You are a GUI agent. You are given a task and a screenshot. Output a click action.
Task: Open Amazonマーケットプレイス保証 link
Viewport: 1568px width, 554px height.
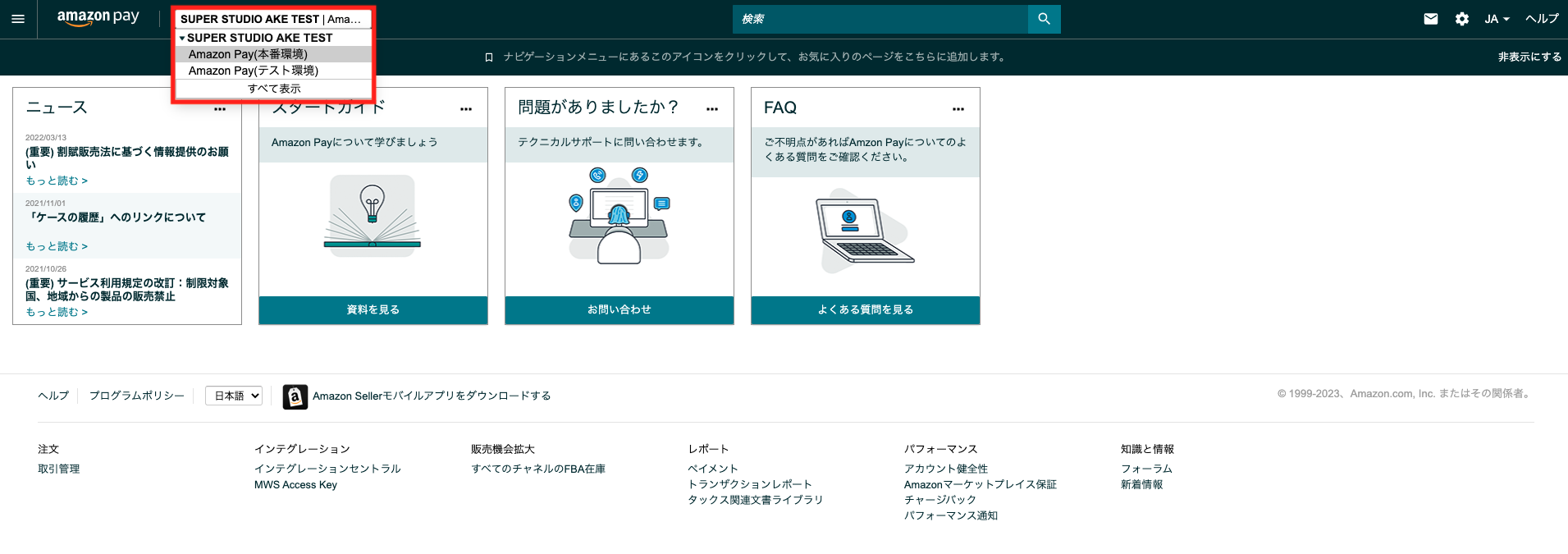tap(981, 484)
